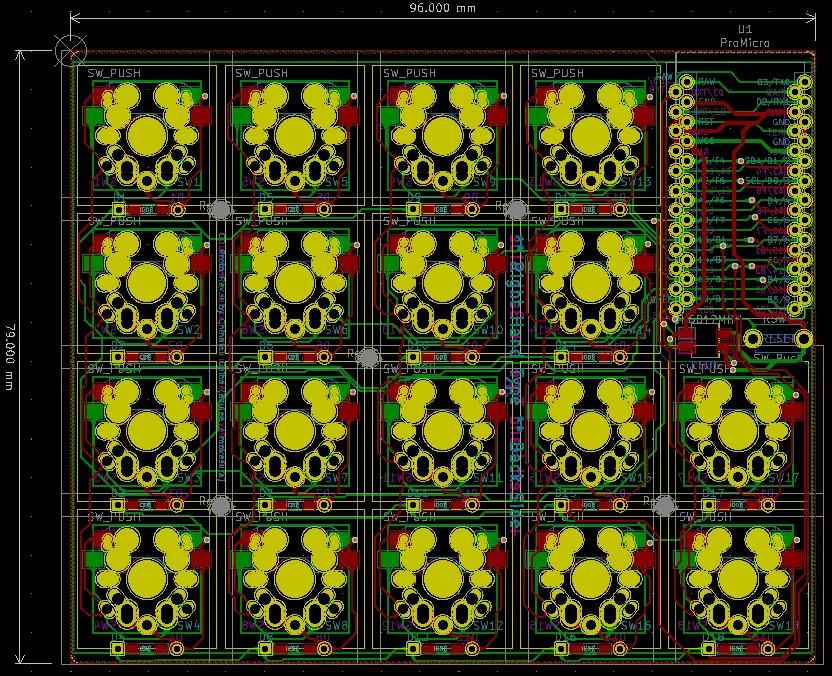
Task: Click the RST pin label on ProMicro
Action: (x=706, y=122)
